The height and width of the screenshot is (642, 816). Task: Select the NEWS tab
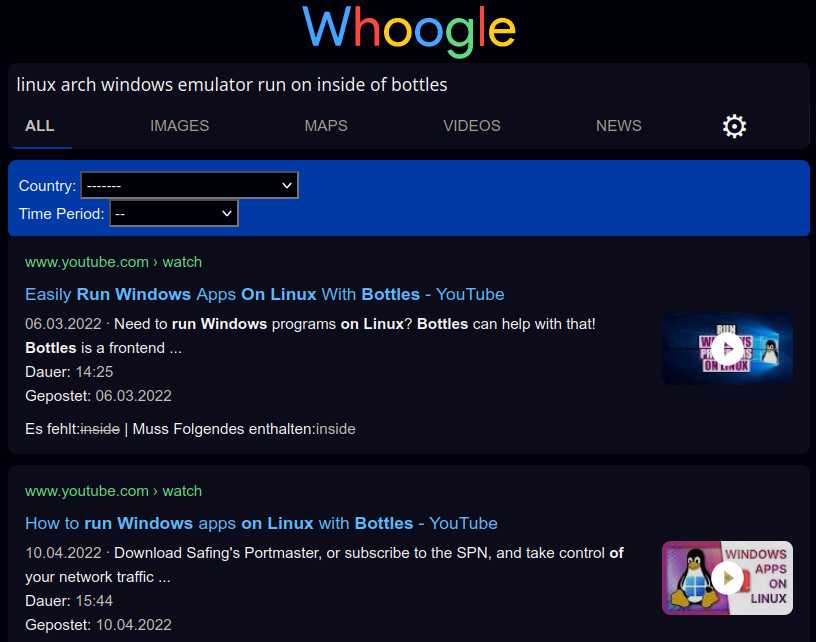618,126
